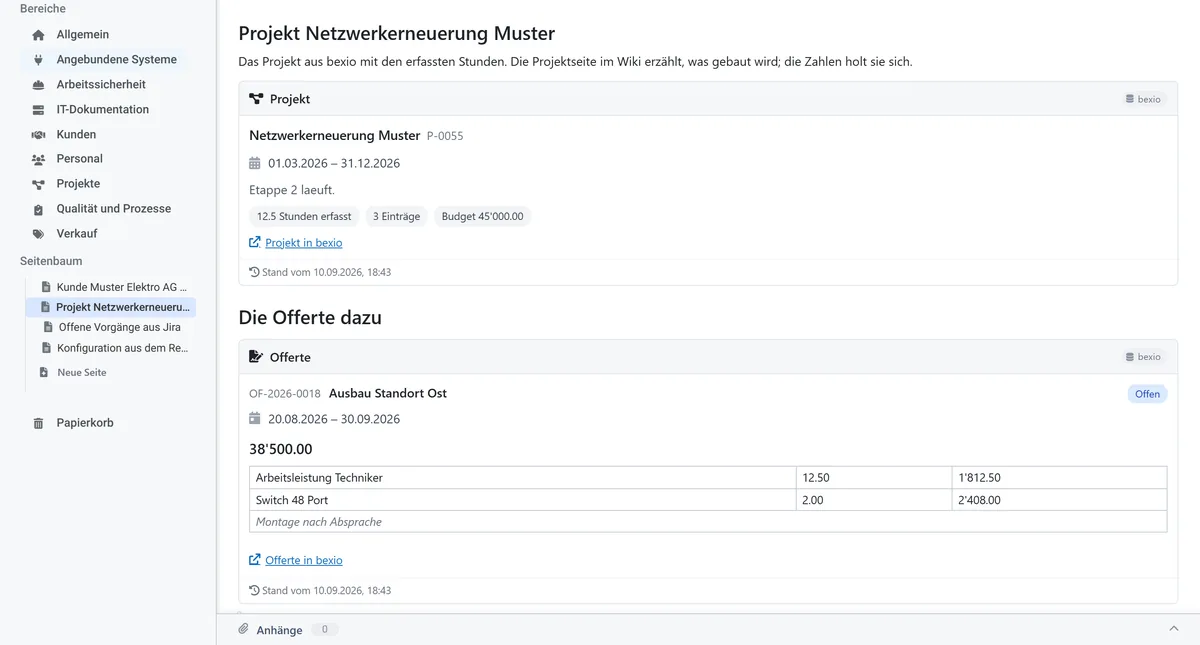Viewport: 1200px width, 645px height.
Task: Click heading Die Offerte dazu
Action: (310, 318)
